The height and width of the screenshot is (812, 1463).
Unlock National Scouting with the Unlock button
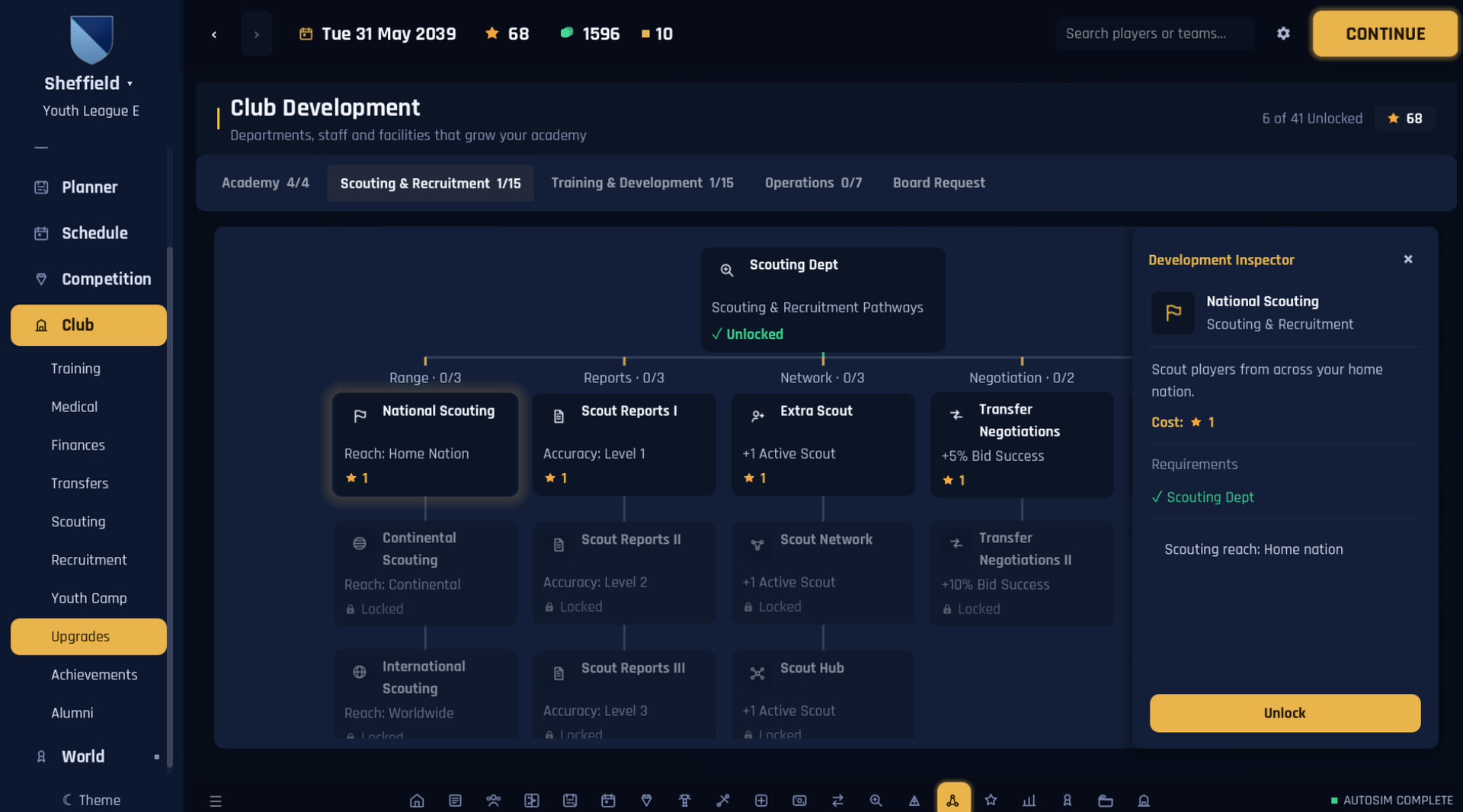tap(1285, 713)
